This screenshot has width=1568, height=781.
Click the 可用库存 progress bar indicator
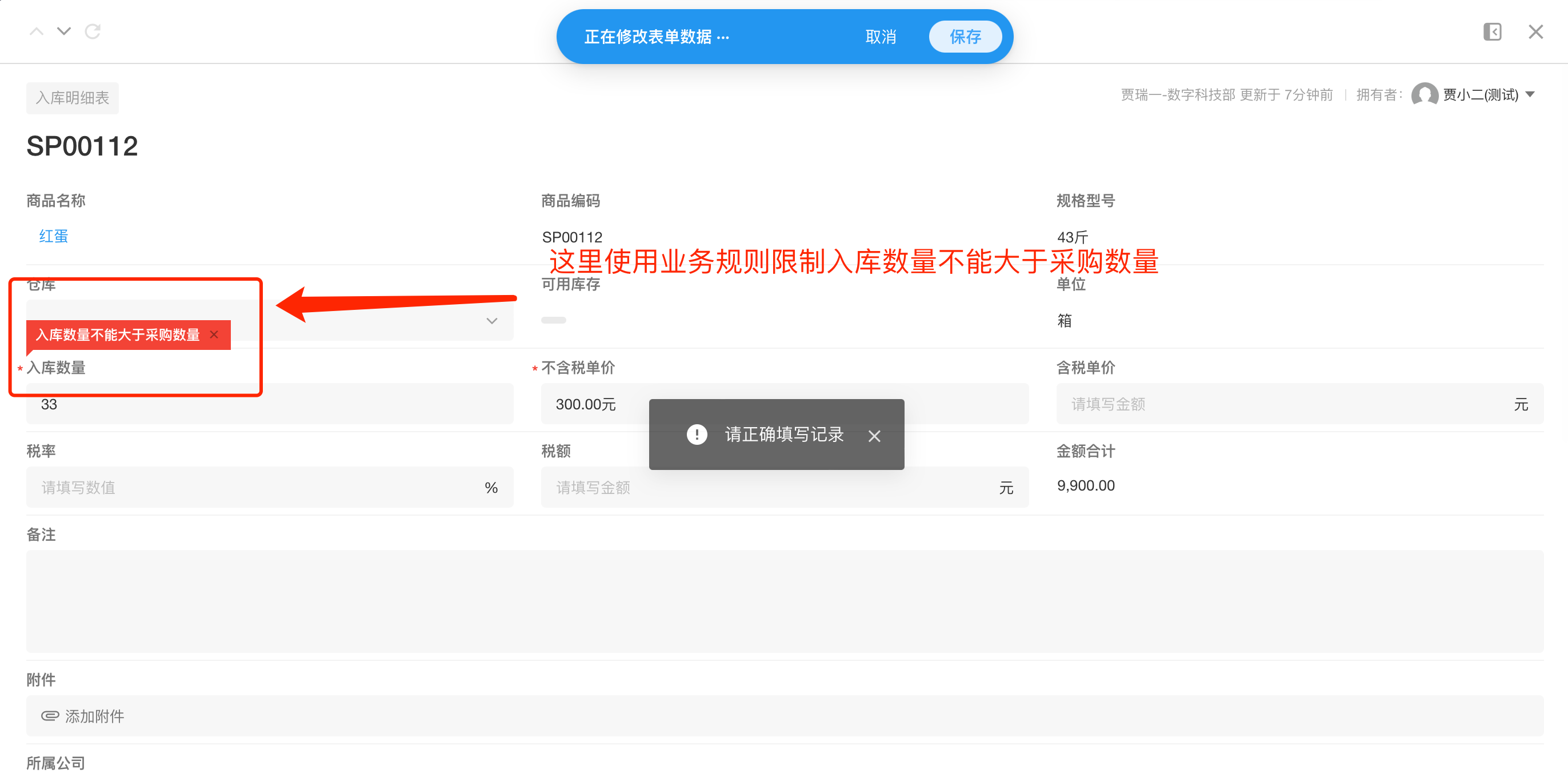pos(554,320)
